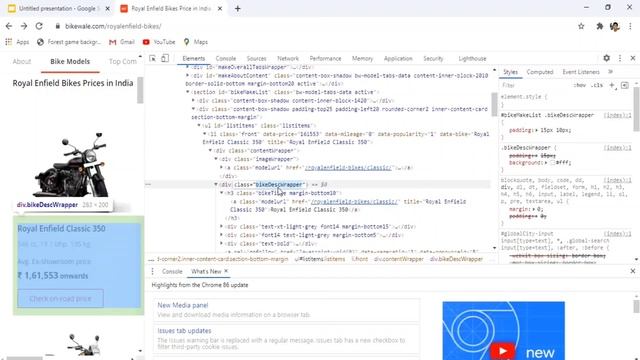The height and width of the screenshot is (360, 640).
Task: Close the bottom drawer panel
Action: (633, 271)
